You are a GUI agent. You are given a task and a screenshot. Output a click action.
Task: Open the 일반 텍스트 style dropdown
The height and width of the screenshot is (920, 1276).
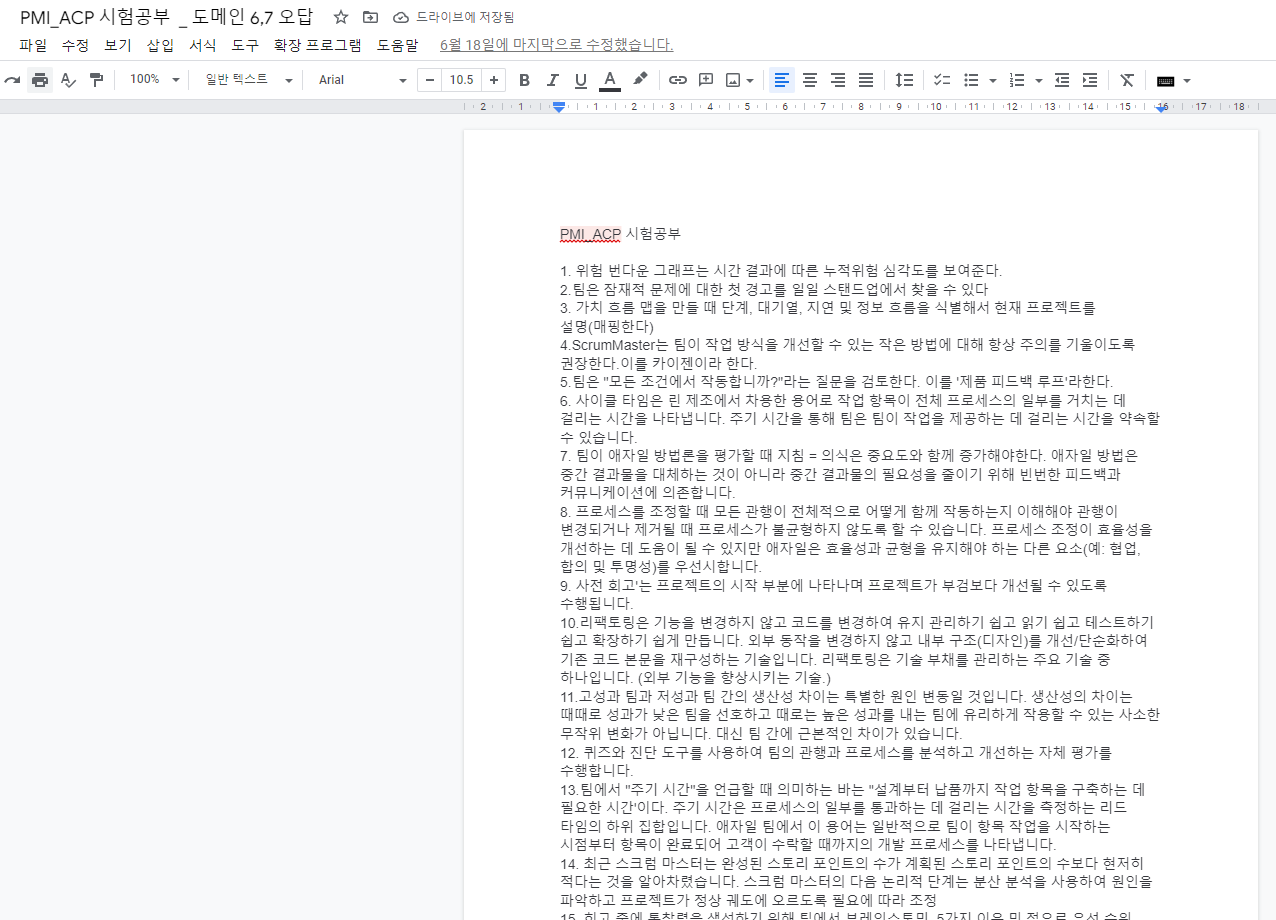pyautogui.click(x=249, y=80)
